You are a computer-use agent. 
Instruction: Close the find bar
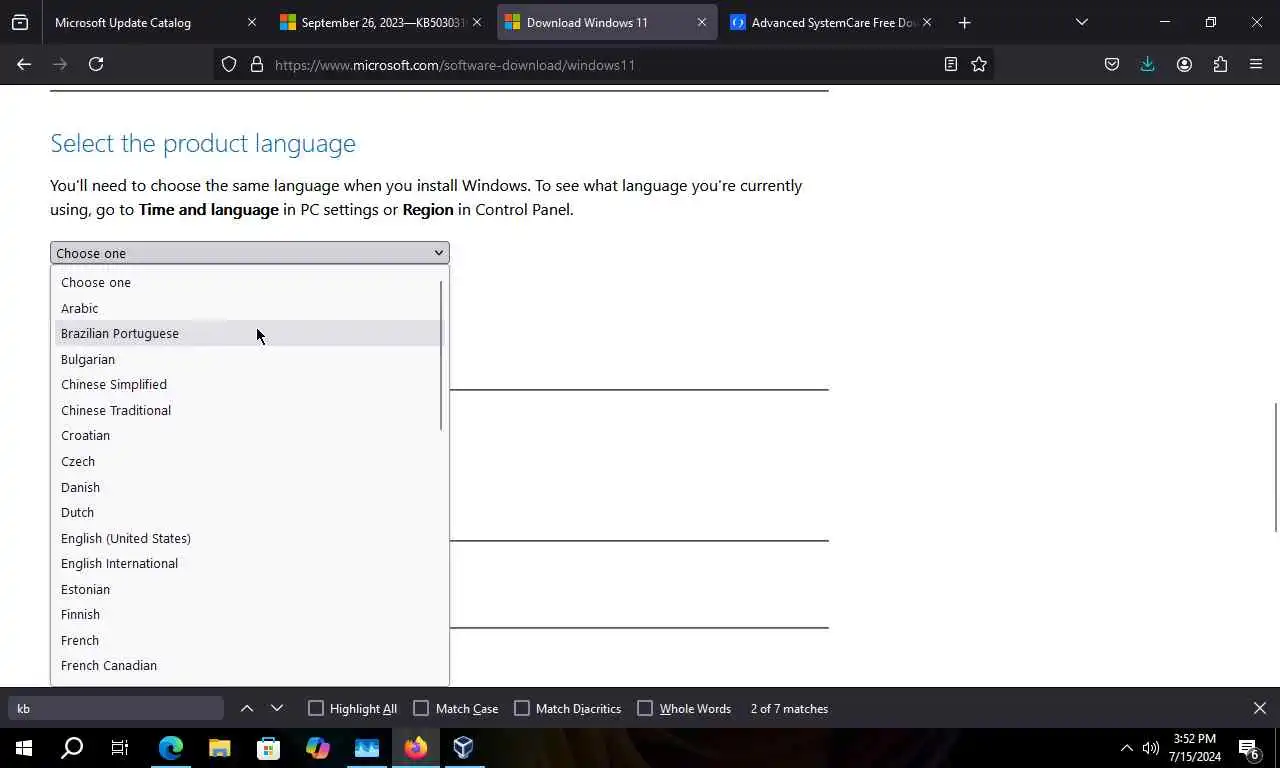coord(1259,708)
